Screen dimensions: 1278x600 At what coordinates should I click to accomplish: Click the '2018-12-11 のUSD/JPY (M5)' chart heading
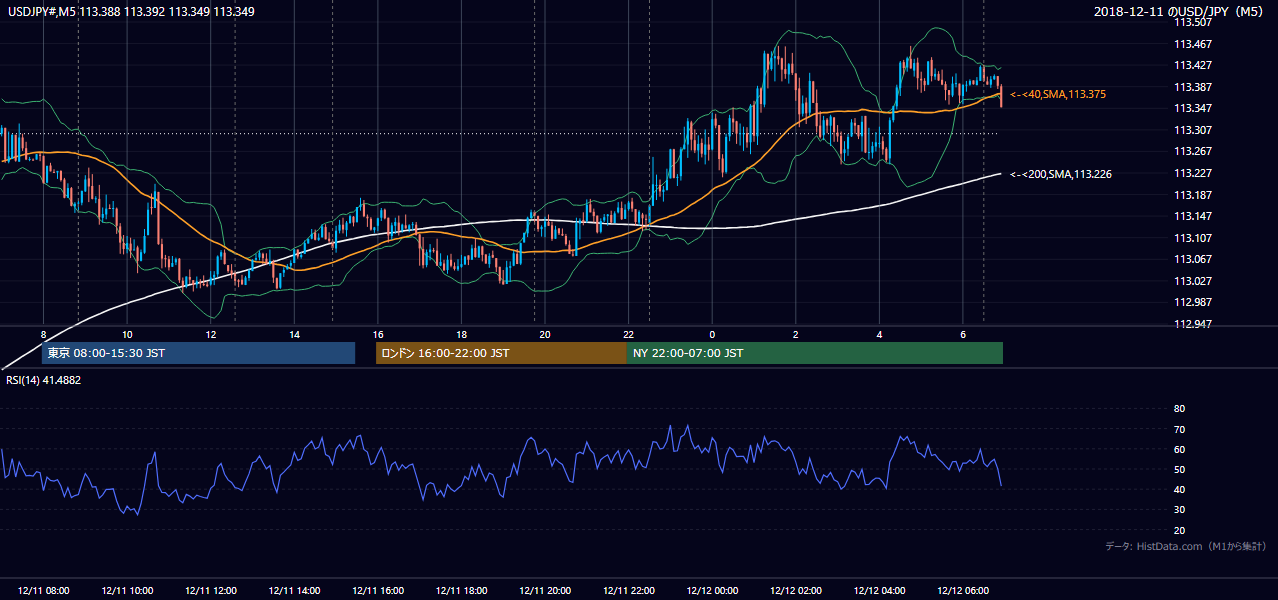tap(1180, 11)
